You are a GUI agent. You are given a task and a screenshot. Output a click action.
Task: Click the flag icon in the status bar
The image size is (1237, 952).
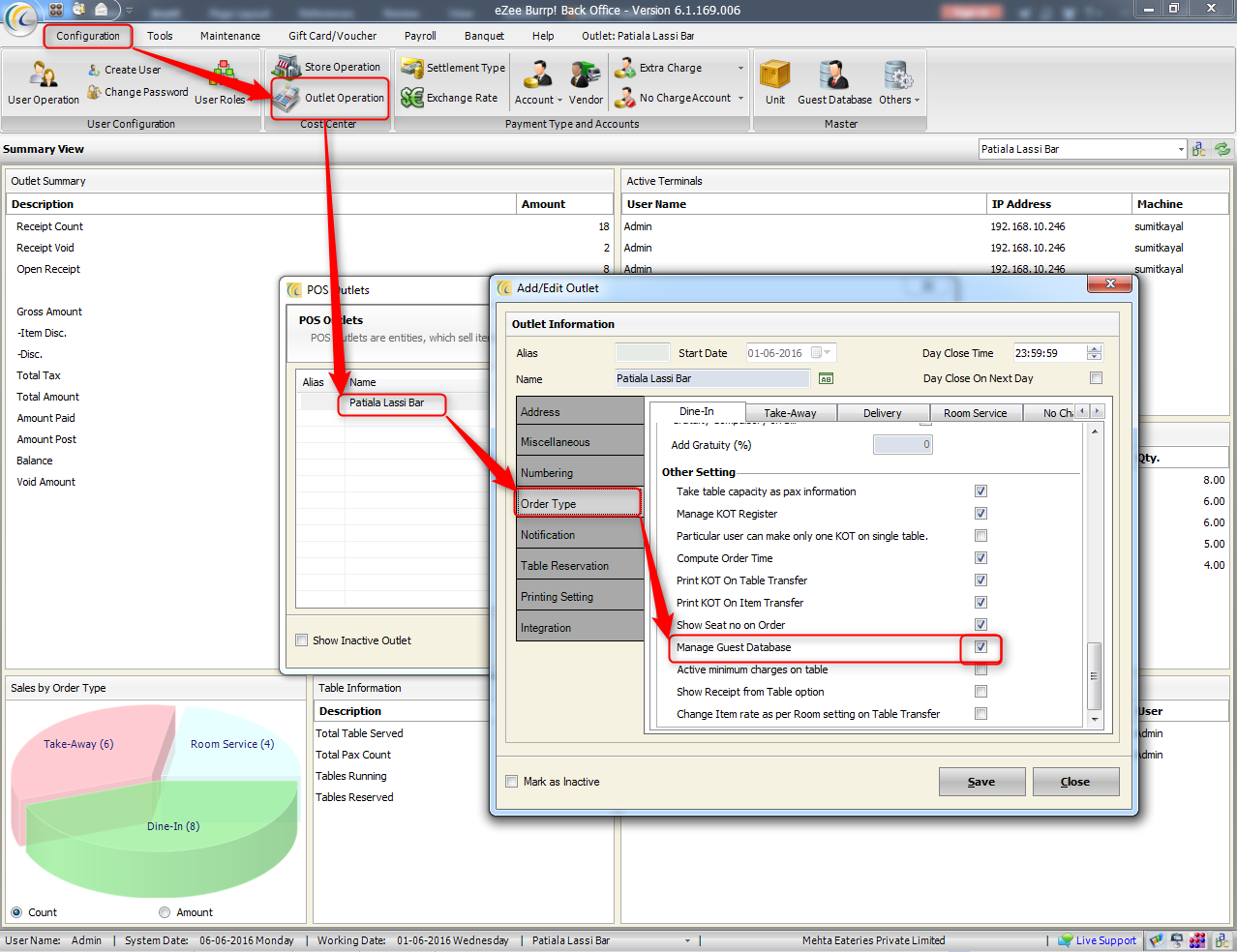(1156, 940)
